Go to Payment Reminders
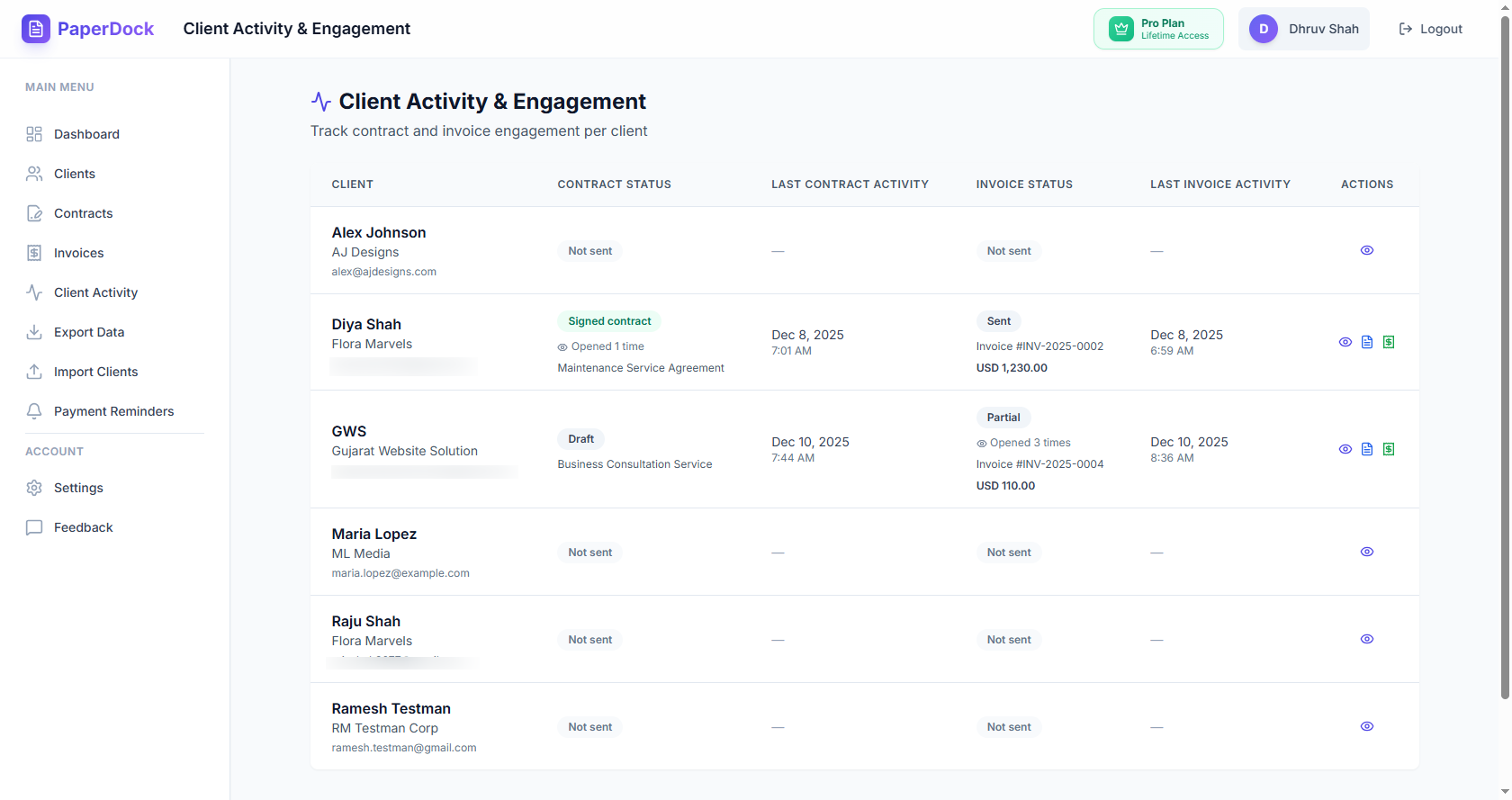The width and height of the screenshot is (1512, 800). pos(114,411)
